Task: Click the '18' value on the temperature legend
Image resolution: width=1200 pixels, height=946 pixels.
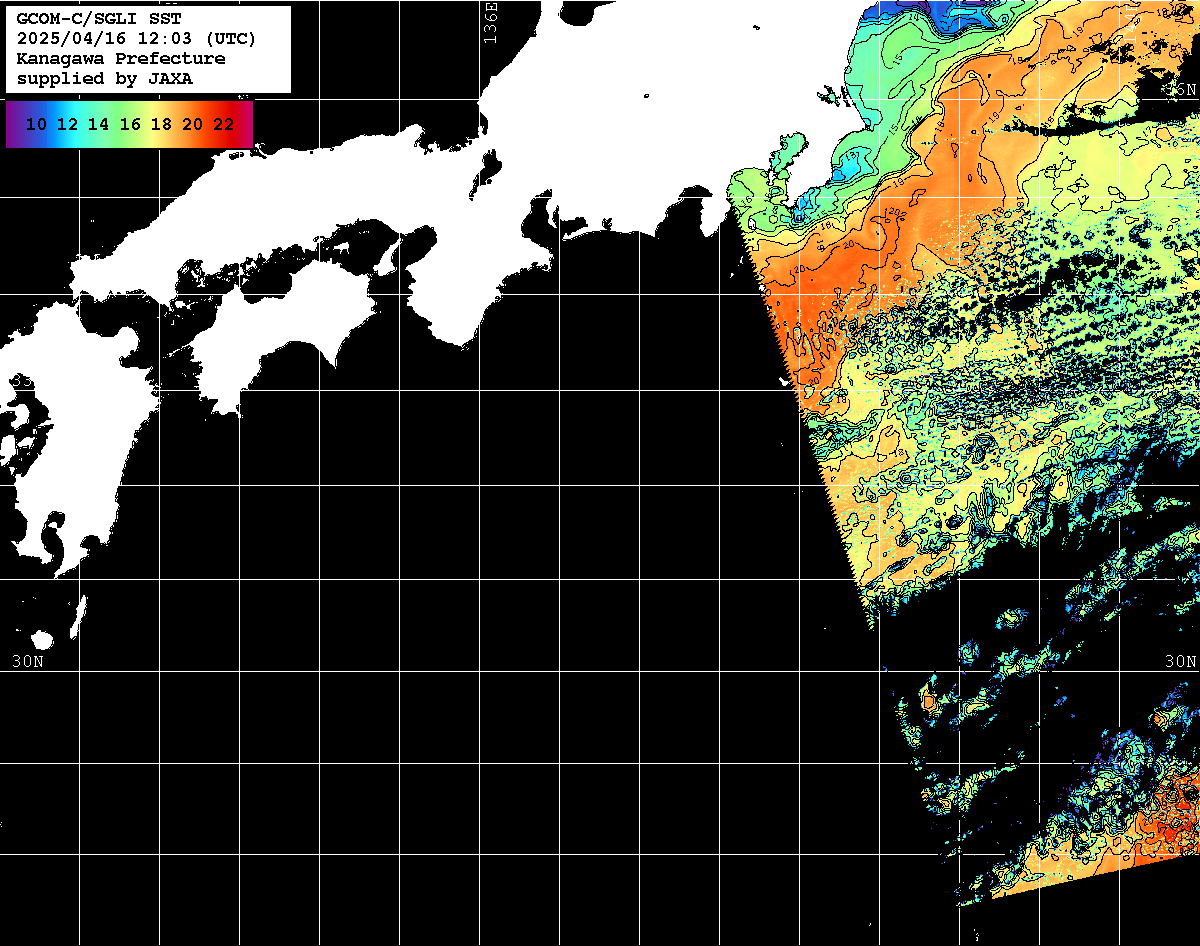Action: point(161,124)
